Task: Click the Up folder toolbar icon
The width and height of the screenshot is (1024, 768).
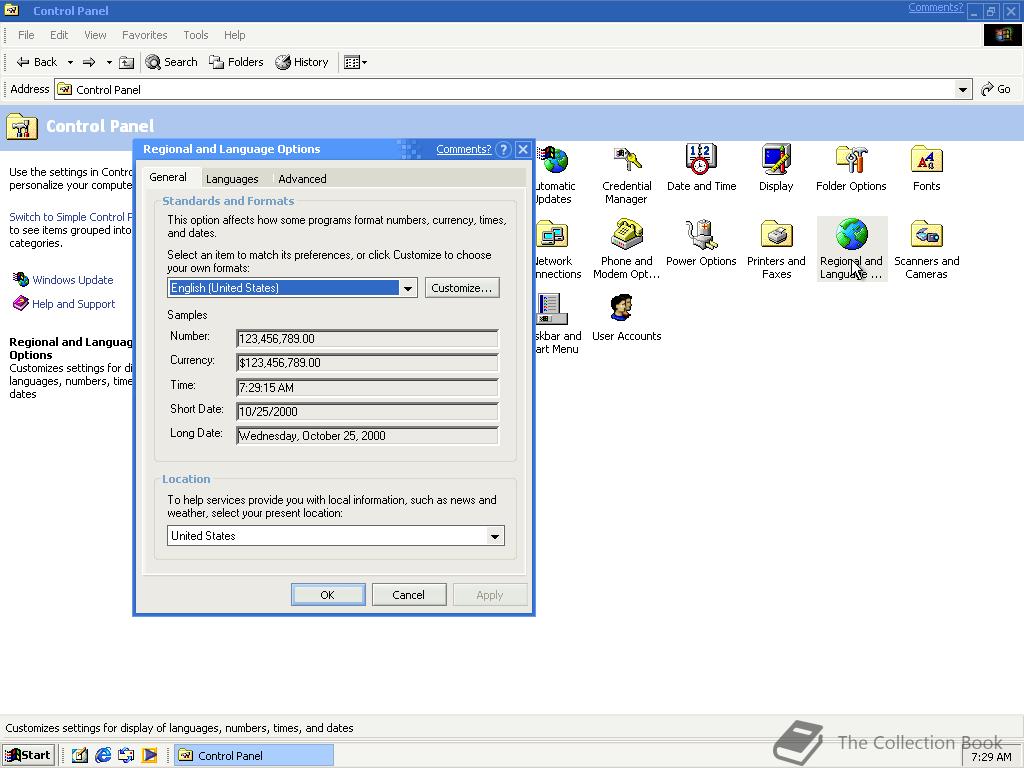Action: click(127, 62)
